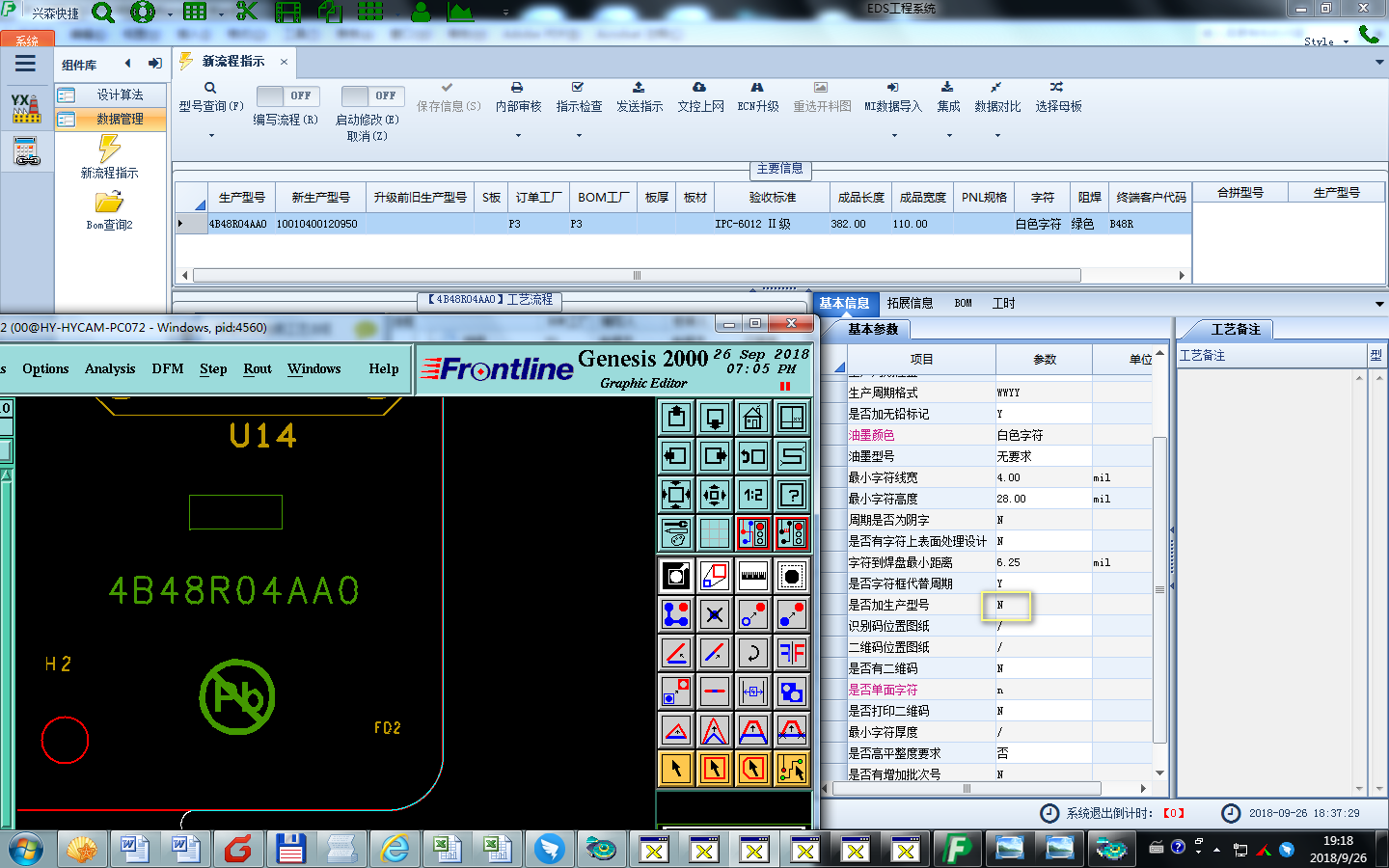
Task: Select the 4B48R04AA0 row in main grid
Action: click(684, 224)
